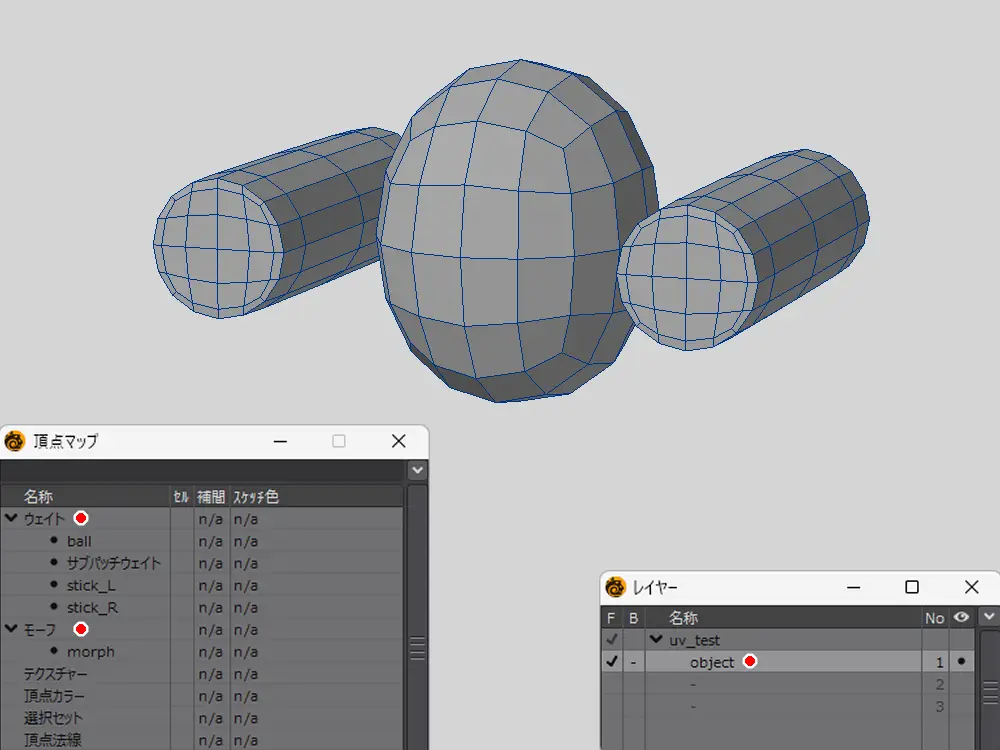Viewport: 1000px width, 750px height.
Task: Select the テクスチャー map category
Action: click(x=55, y=674)
